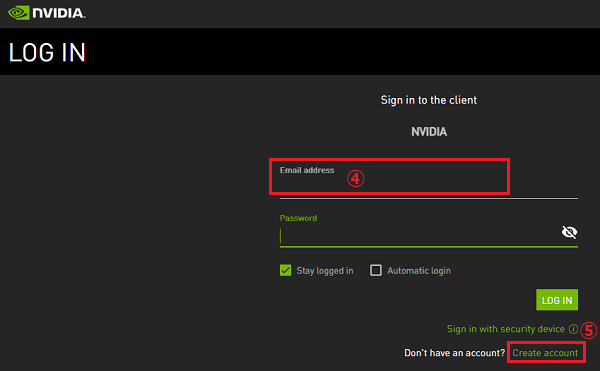
Task: Click the Stay logged in label
Action: tap(325, 271)
